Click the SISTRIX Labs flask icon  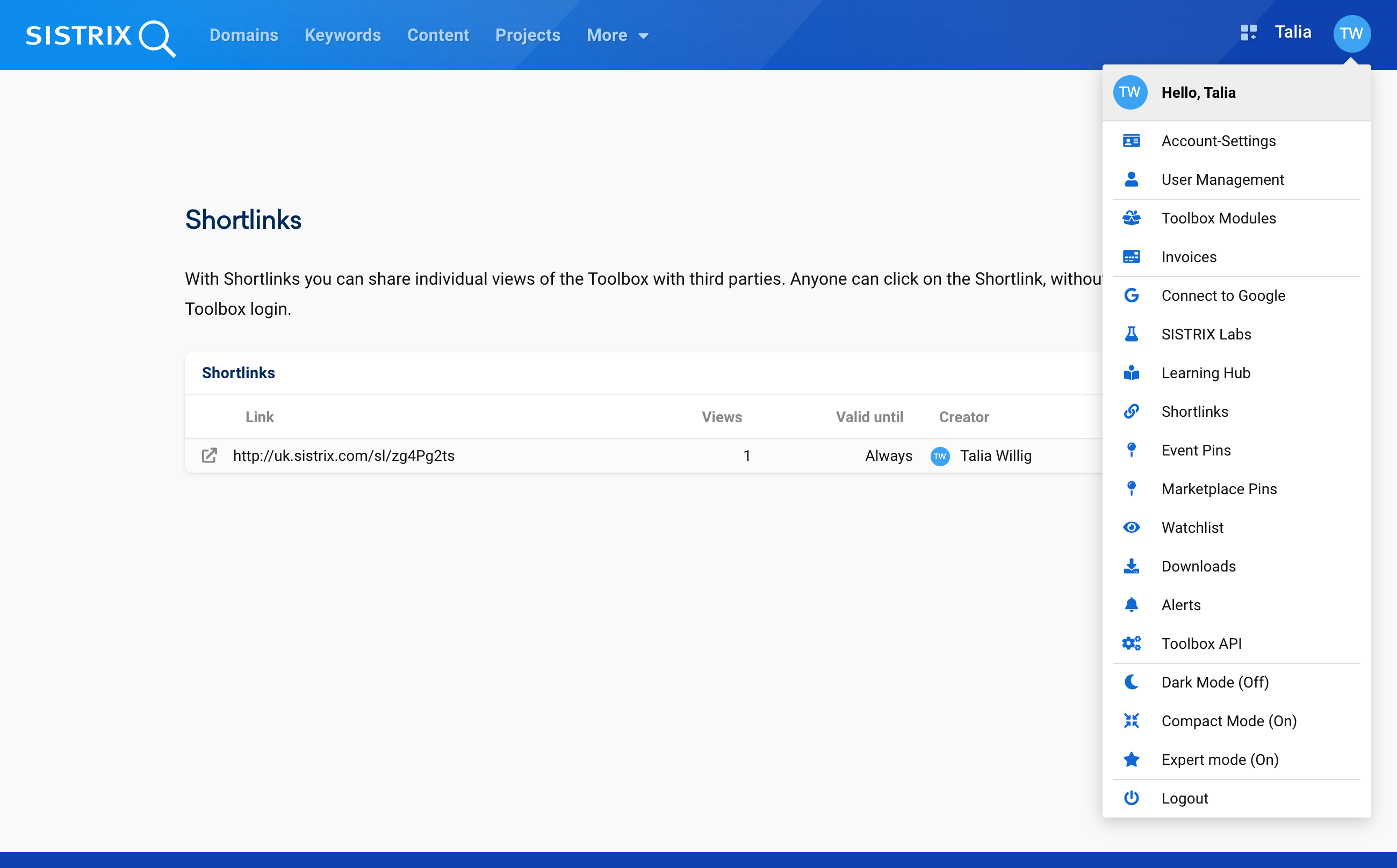[1130, 334]
